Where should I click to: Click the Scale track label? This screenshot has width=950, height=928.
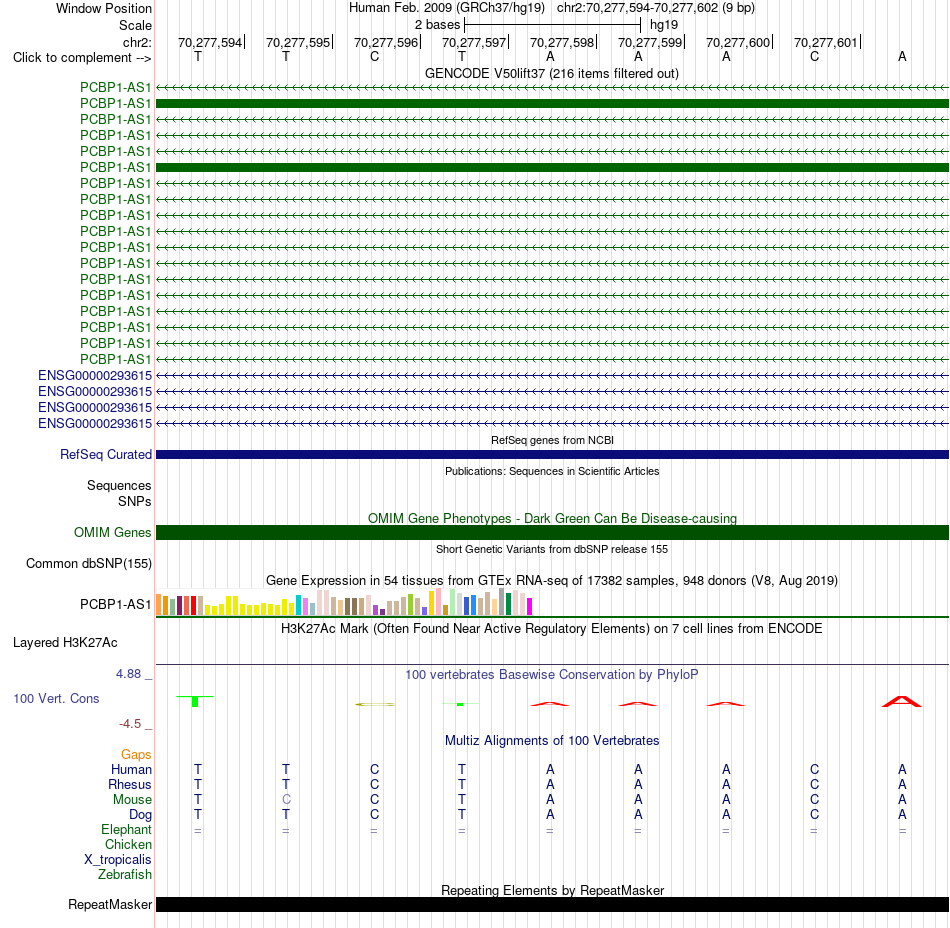(135, 25)
